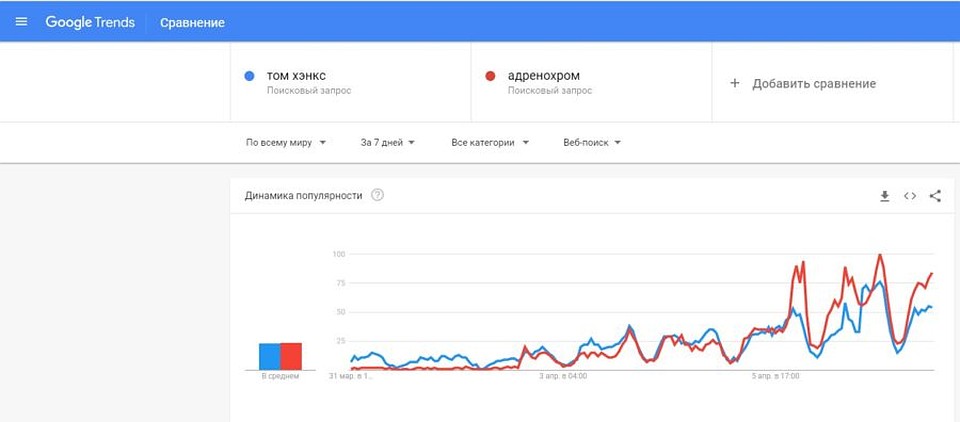Click the Google Trends logo
960x422 pixels.
[x=90, y=22]
